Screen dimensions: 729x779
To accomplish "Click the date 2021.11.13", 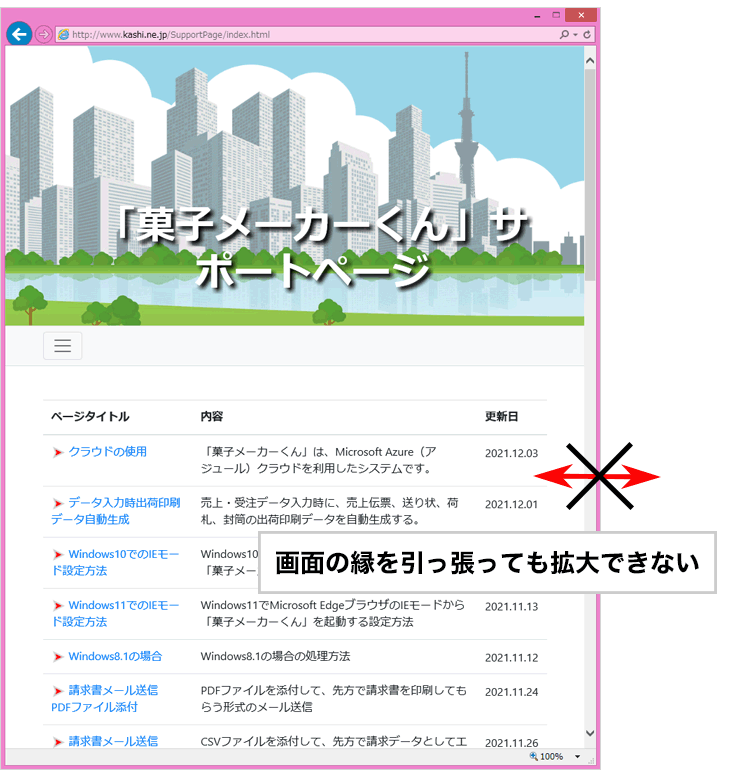I will point(511,607).
